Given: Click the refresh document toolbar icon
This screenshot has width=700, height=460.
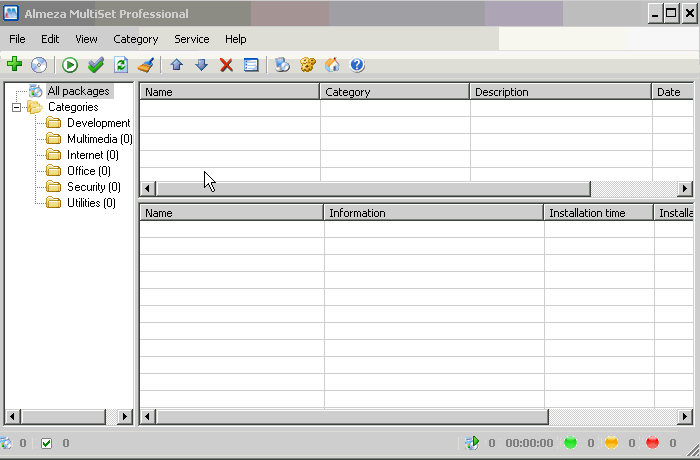Looking at the screenshot, I should (121, 65).
